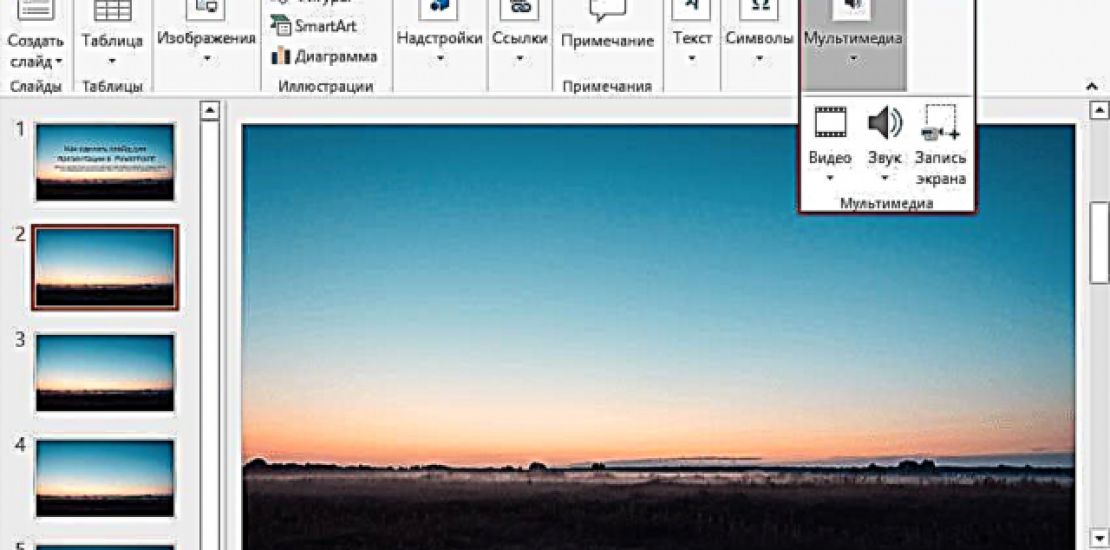The image size is (1110, 550).
Task: Open the Текст group dropdown
Action: [692, 59]
